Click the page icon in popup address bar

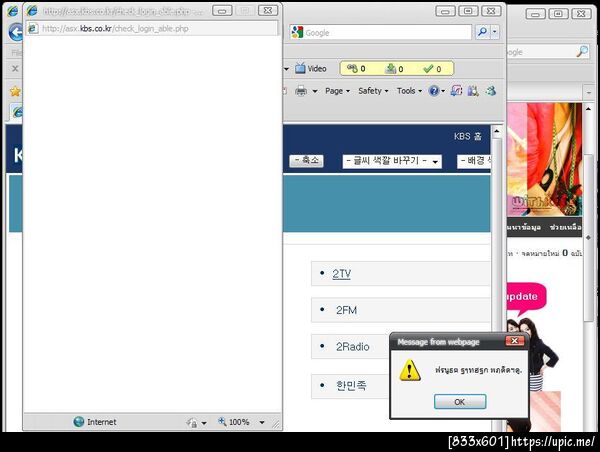tap(33, 28)
